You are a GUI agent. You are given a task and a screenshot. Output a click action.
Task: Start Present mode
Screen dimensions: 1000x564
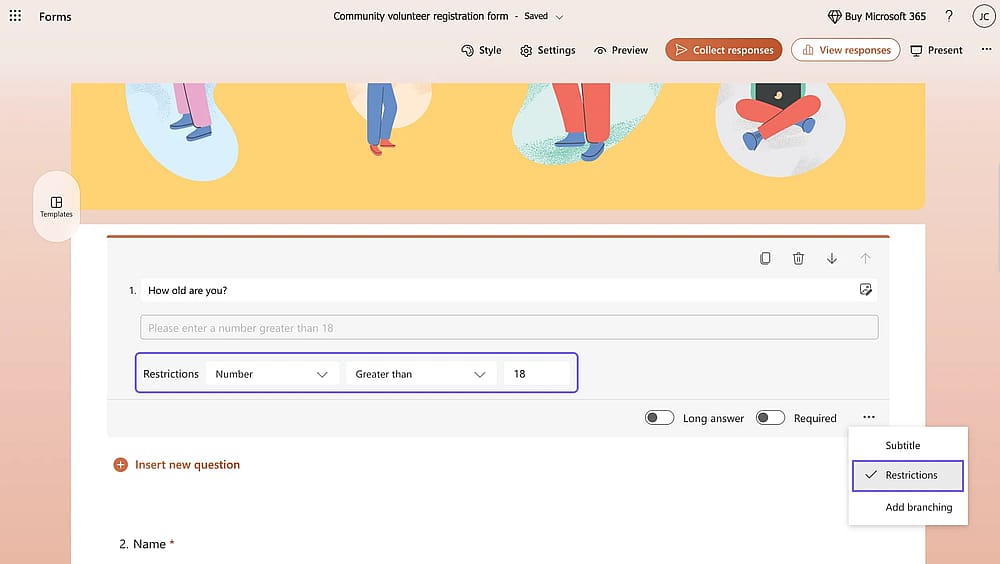coord(936,50)
